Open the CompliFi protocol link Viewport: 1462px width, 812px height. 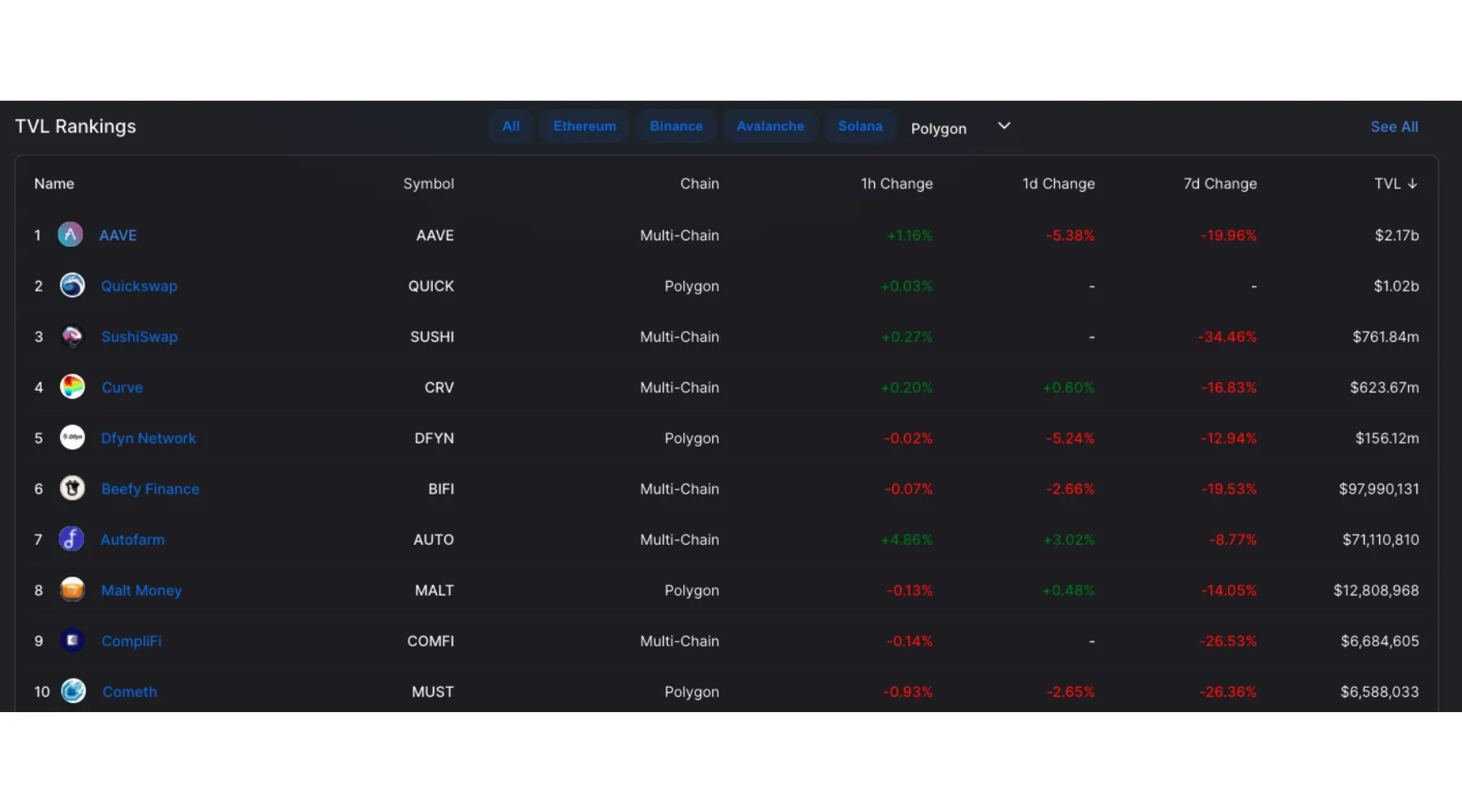click(132, 641)
